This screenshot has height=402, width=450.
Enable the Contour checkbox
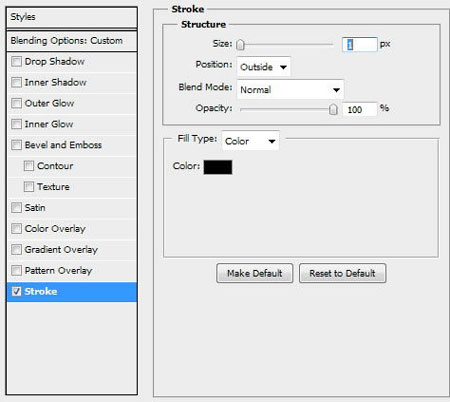click(x=29, y=166)
